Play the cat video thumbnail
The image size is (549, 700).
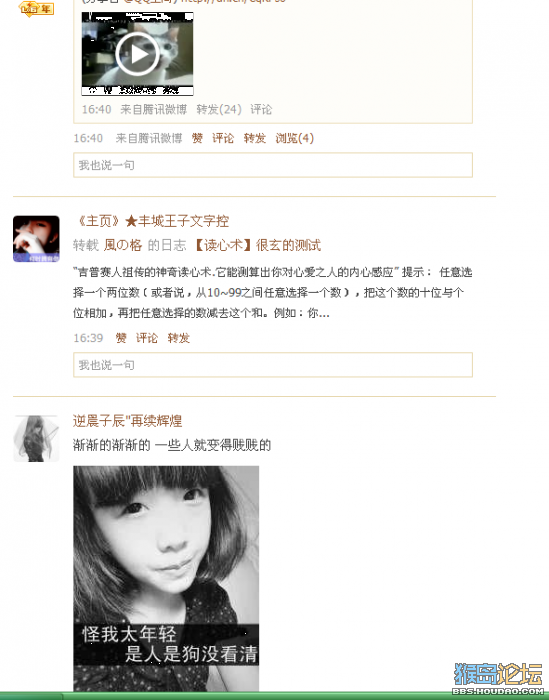click(137, 54)
